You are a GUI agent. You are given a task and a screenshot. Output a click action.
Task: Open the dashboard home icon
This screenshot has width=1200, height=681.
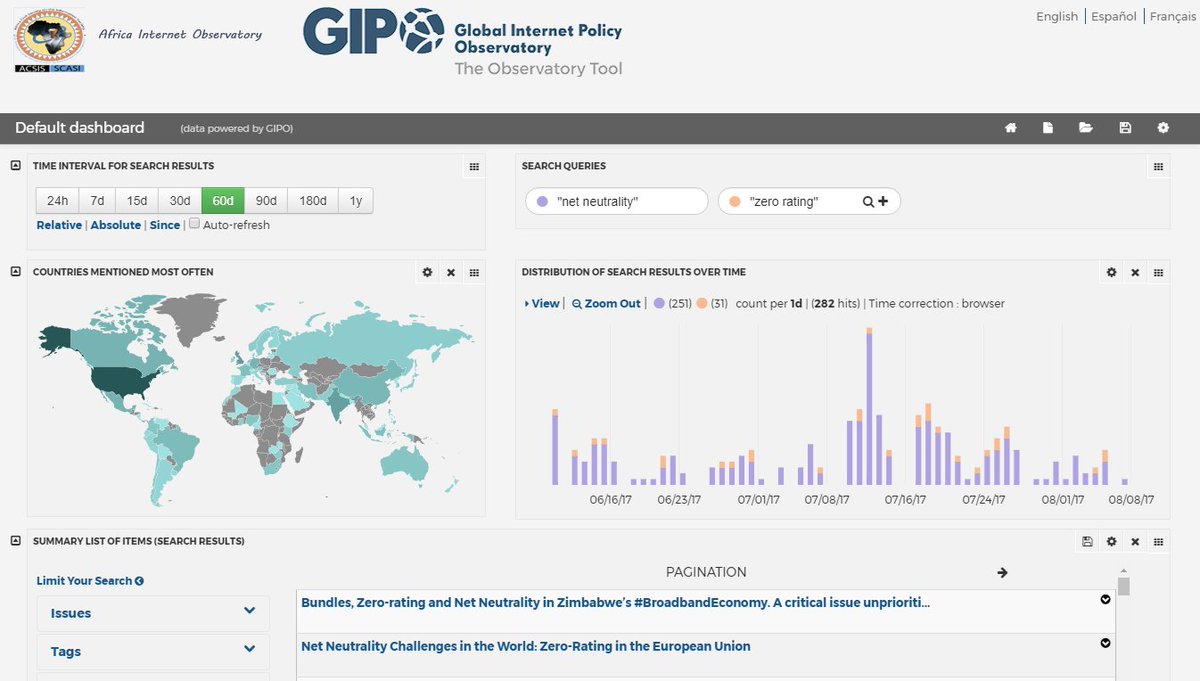coord(1011,128)
